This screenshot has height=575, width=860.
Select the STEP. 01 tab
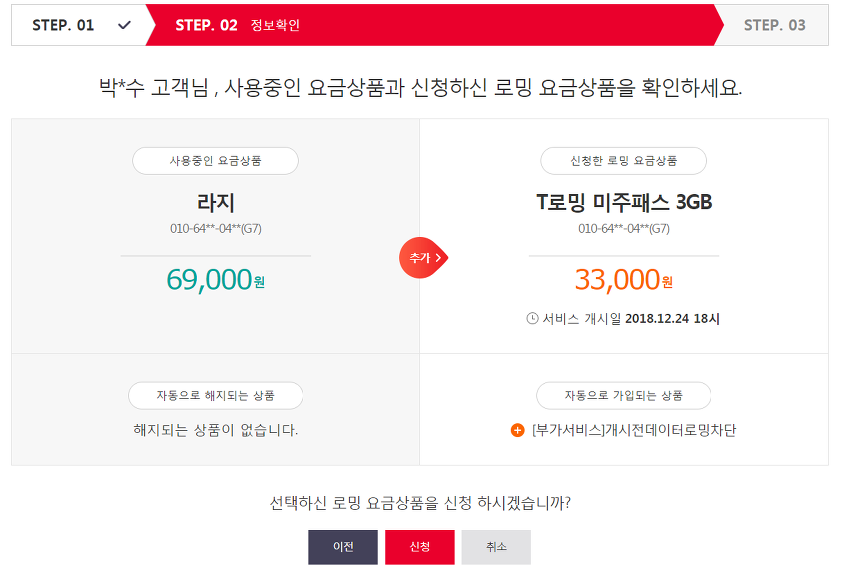point(80,26)
